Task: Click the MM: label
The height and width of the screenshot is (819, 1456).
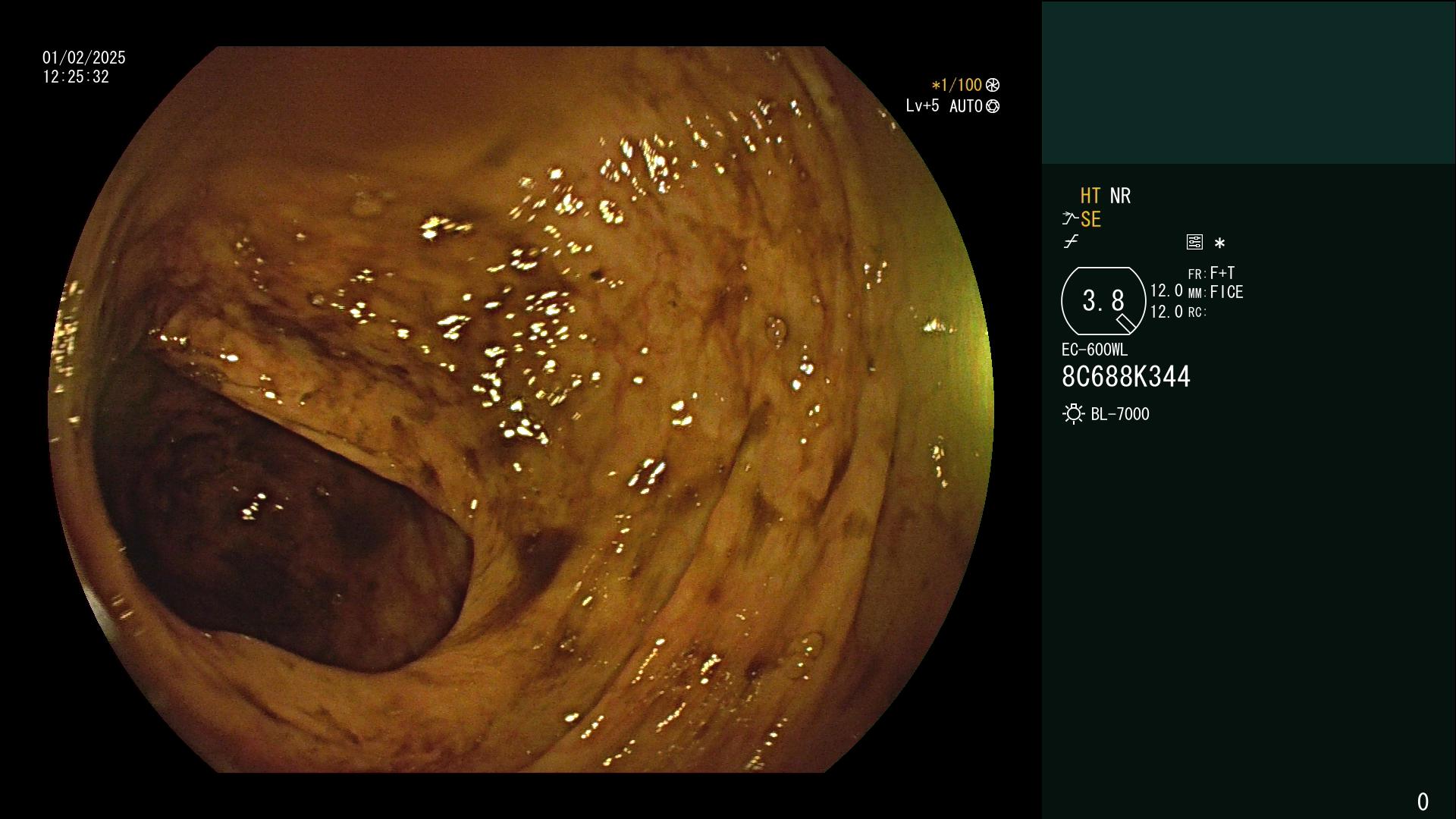Action: pyautogui.click(x=1197, y=293)
